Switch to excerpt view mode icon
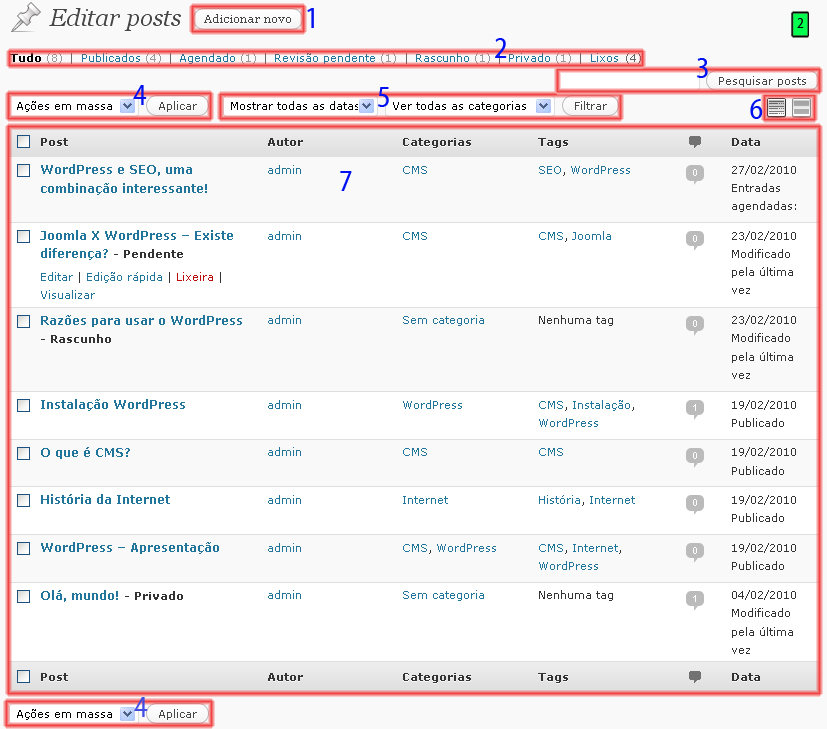 tap(801, 108)
